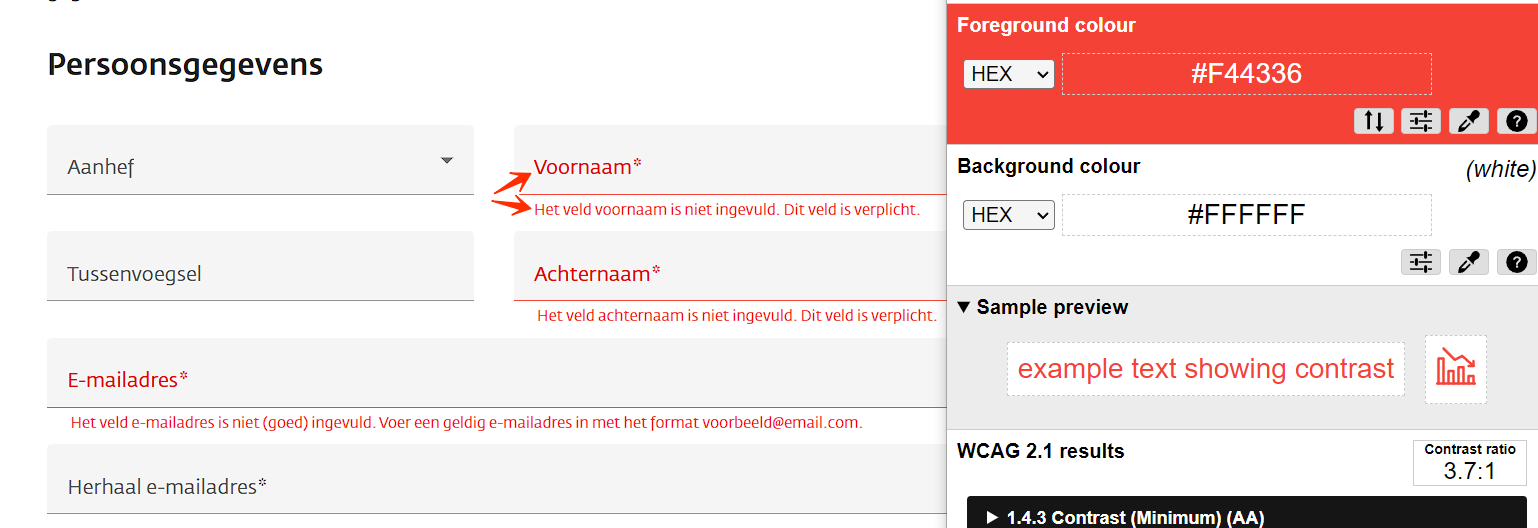
Task: Swap foreground and background colours icon
Action: coord(1374,121)
